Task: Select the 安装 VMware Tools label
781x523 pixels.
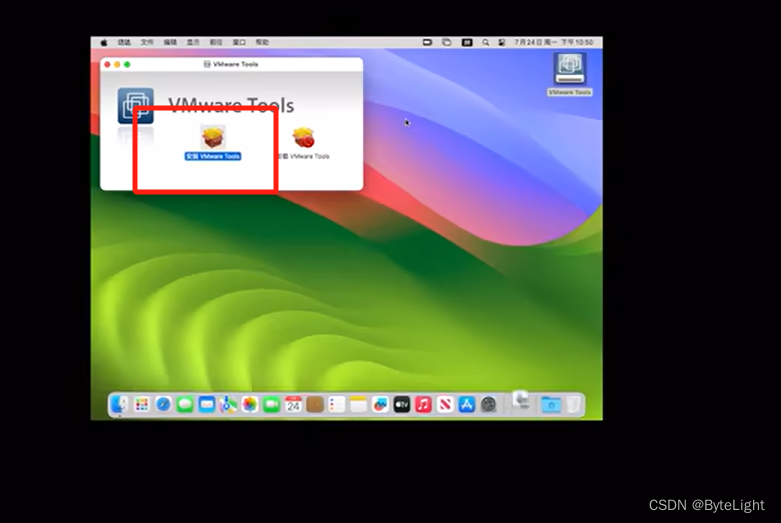Action: 213,156
